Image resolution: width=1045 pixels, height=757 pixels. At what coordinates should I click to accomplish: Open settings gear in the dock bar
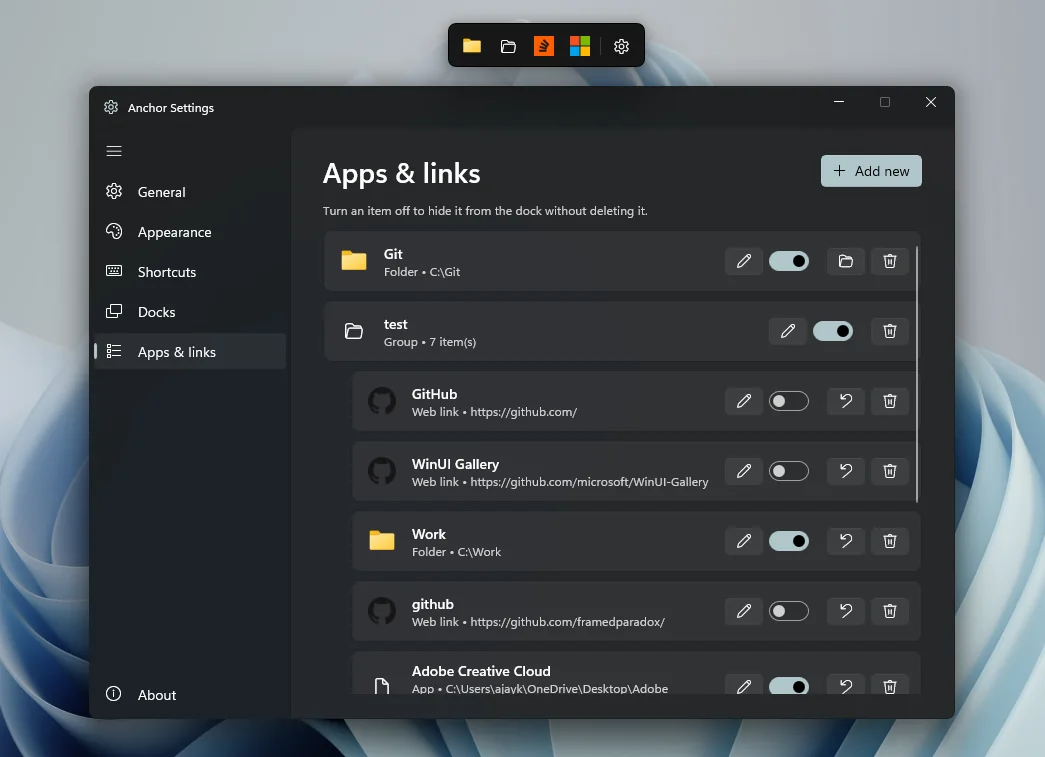pos(621,46)
